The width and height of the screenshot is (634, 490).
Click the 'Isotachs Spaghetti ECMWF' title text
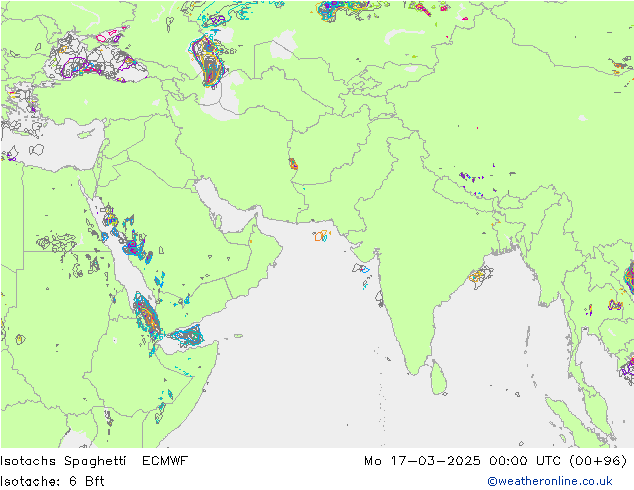[94, 460]
